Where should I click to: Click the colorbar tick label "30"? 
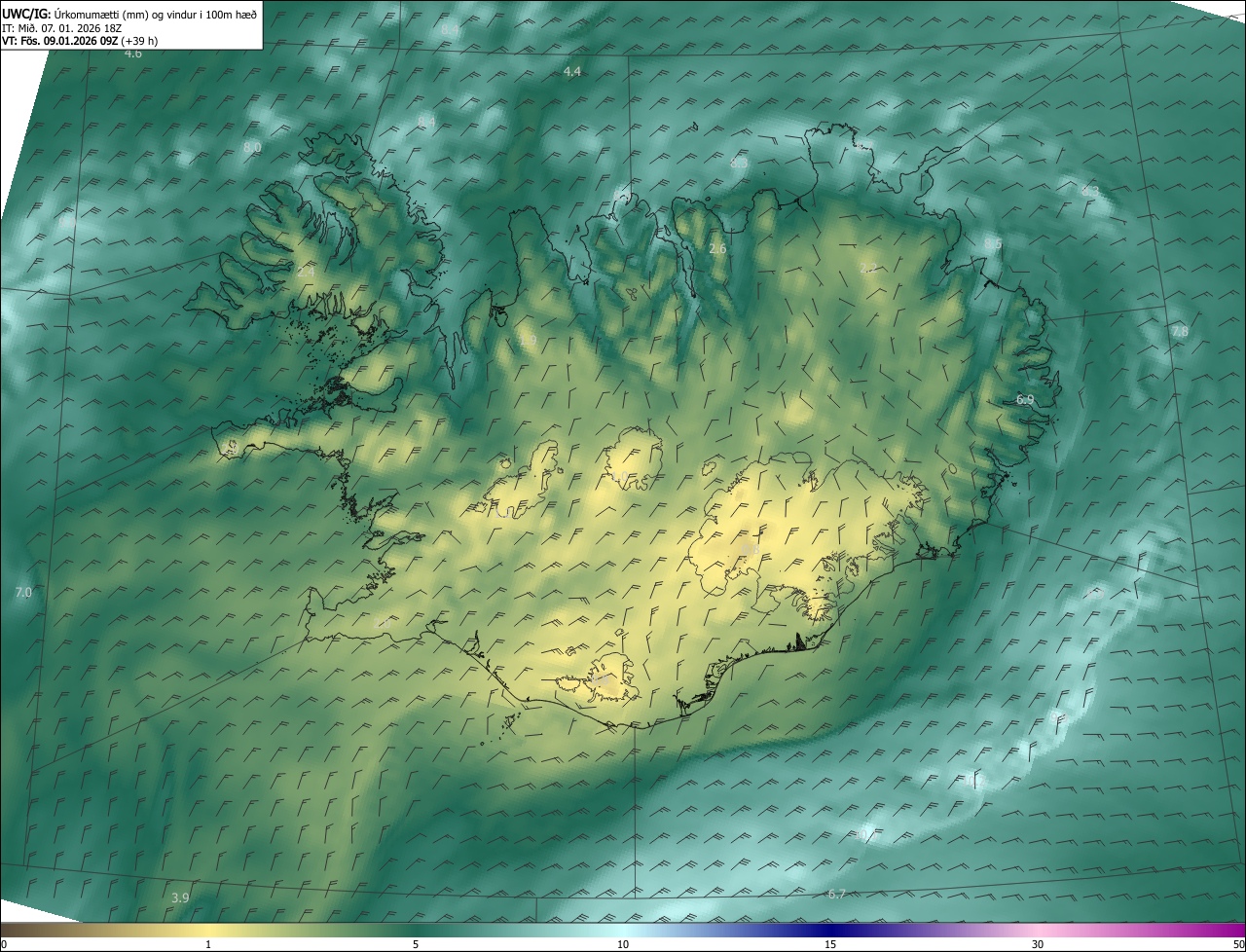click(x=1038, y=944)
